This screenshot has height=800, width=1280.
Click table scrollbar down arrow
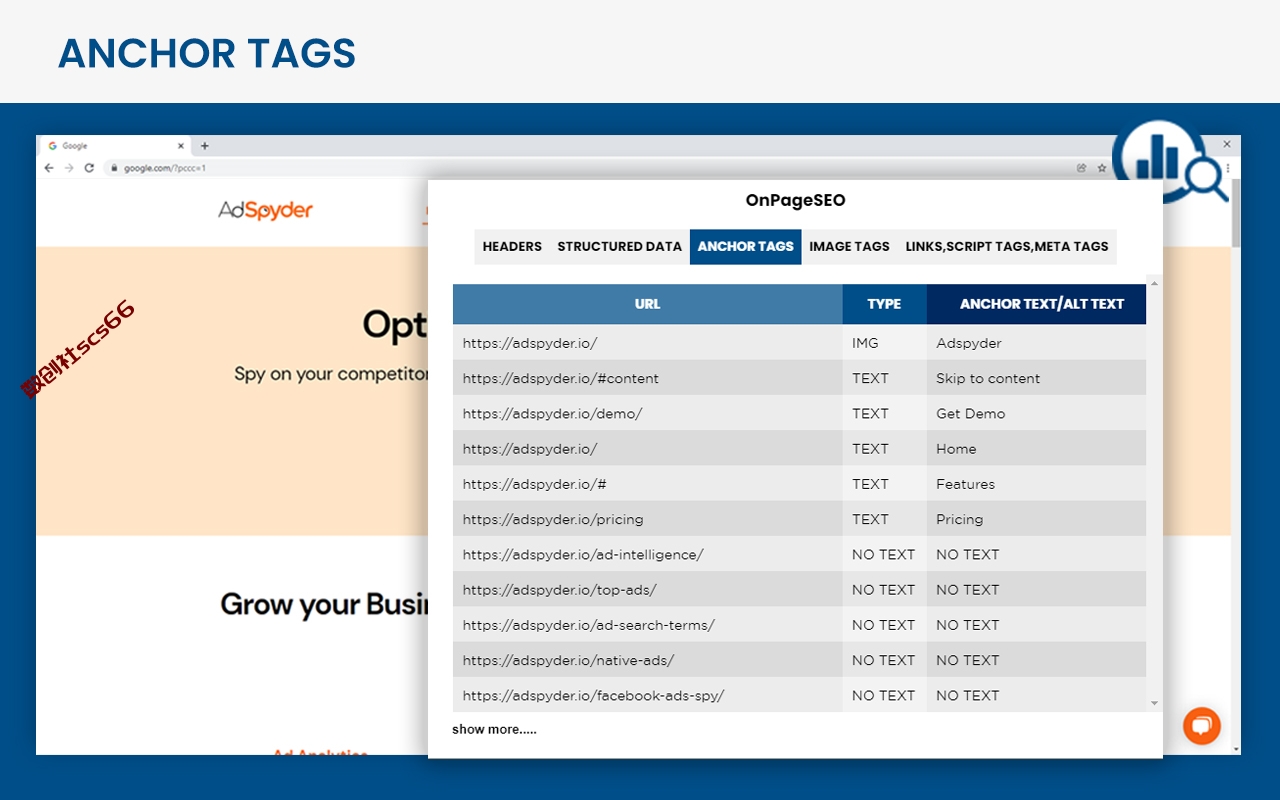point(1155,704)
